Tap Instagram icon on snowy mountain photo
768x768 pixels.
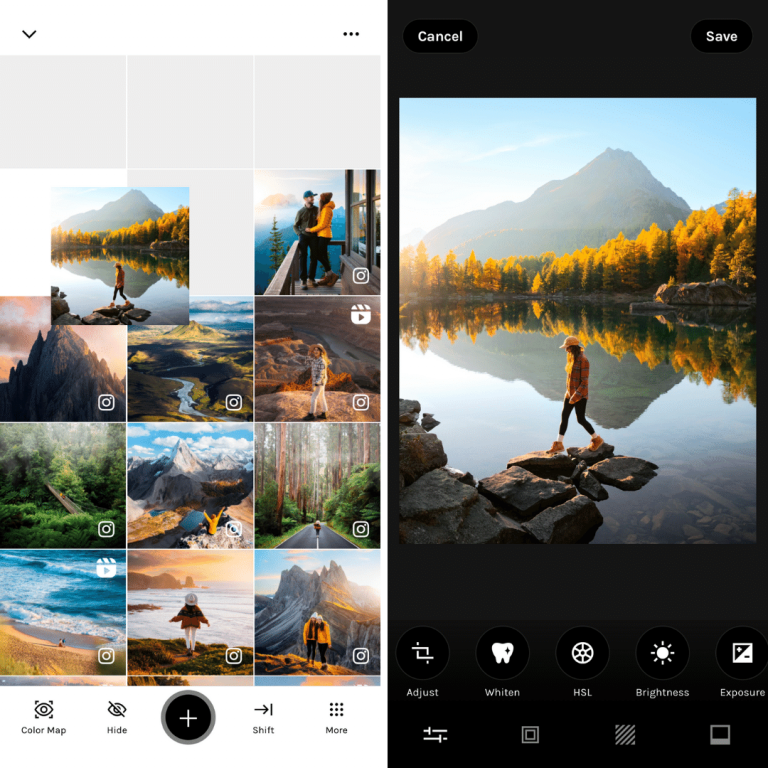click(234, 529)
